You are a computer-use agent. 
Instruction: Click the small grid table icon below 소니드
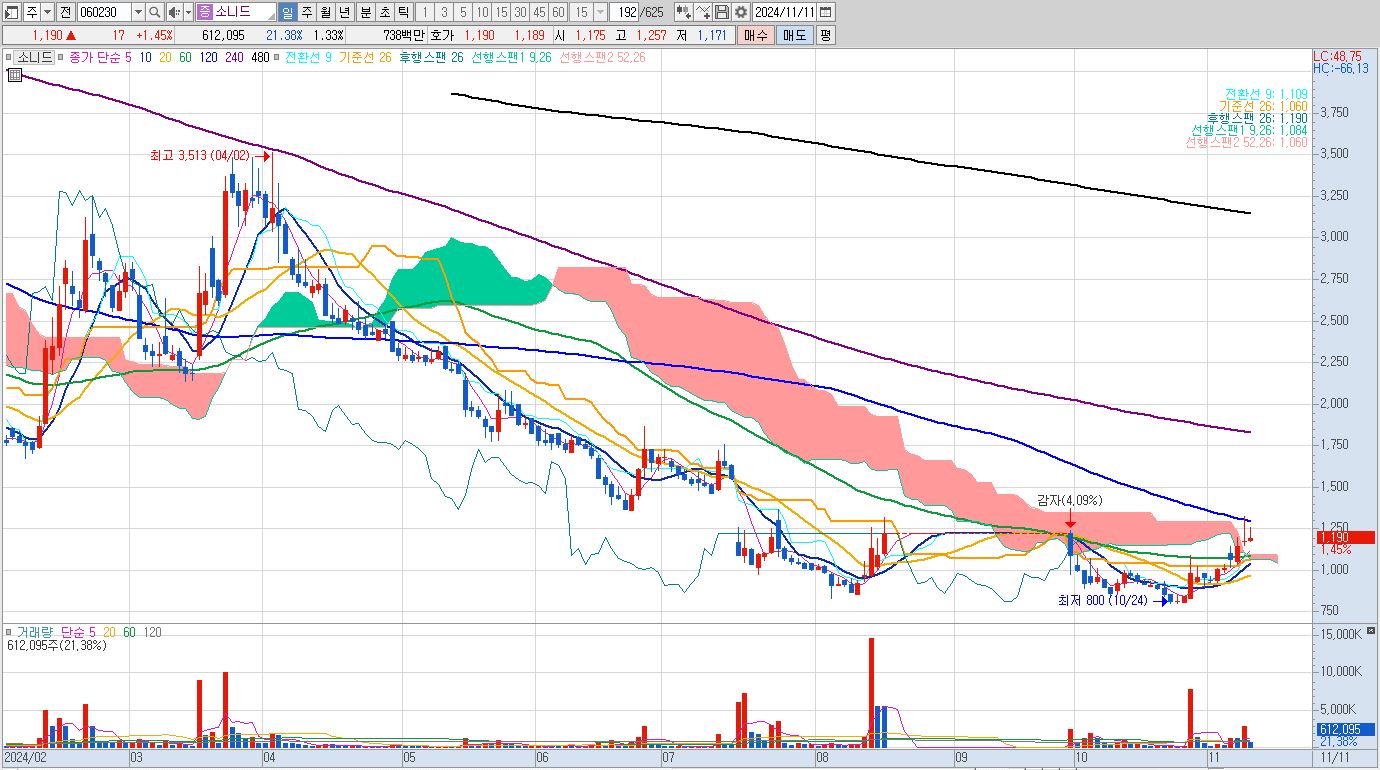coord(15,74)
